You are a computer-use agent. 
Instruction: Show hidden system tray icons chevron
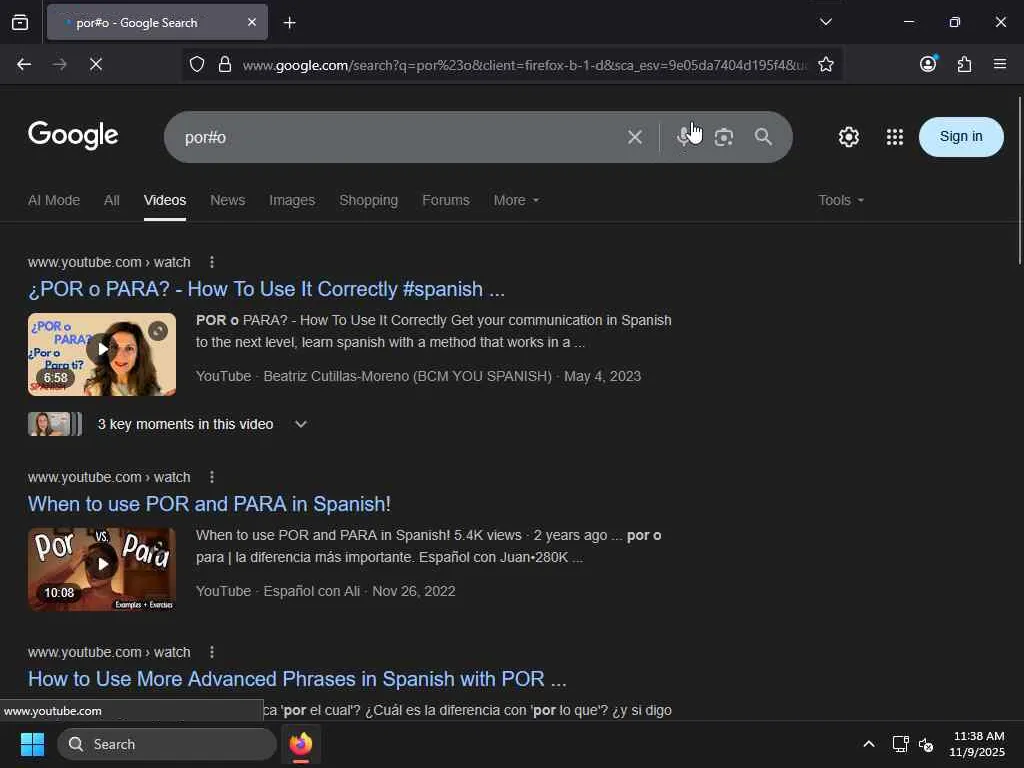869,744
